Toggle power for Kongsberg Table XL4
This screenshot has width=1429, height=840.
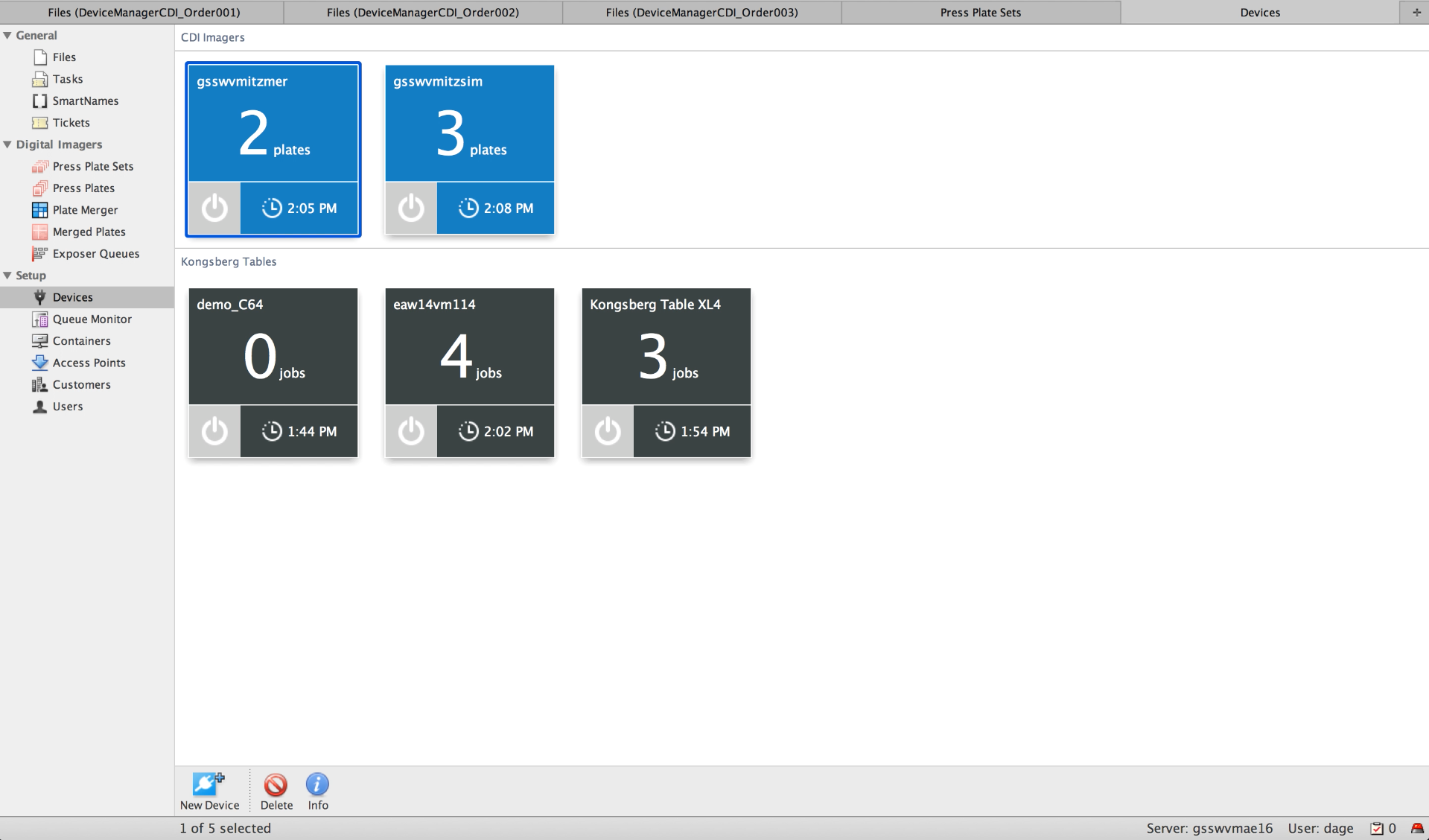click(x=608, y=431)
